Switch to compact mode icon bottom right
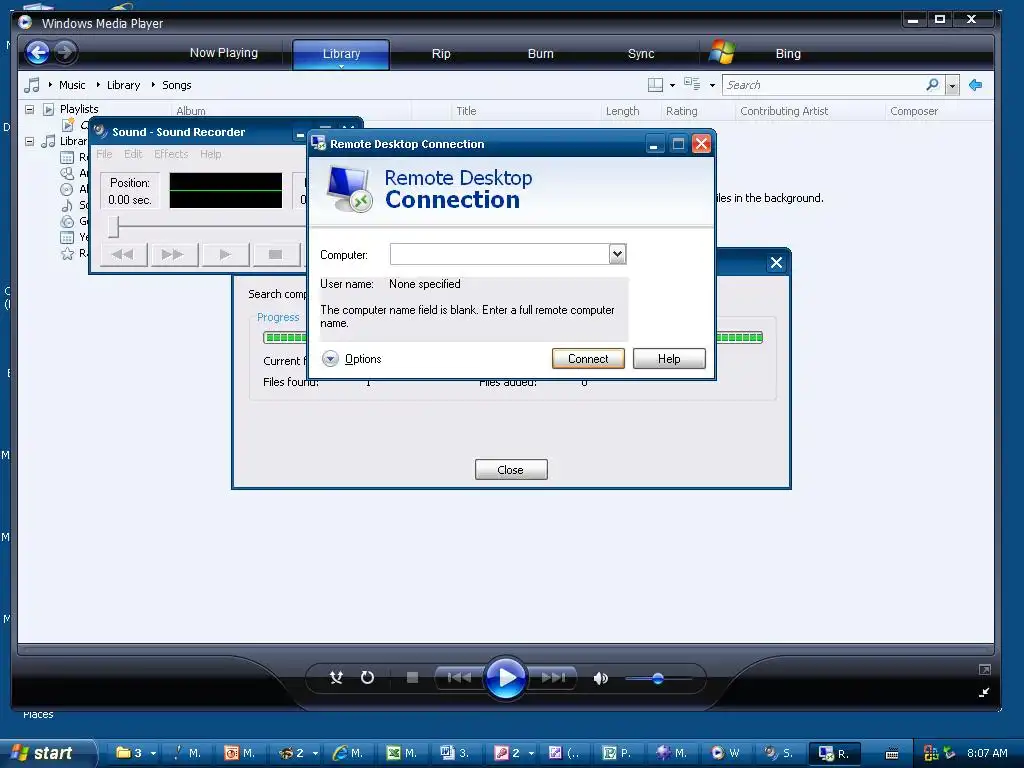 pos(984,693)
